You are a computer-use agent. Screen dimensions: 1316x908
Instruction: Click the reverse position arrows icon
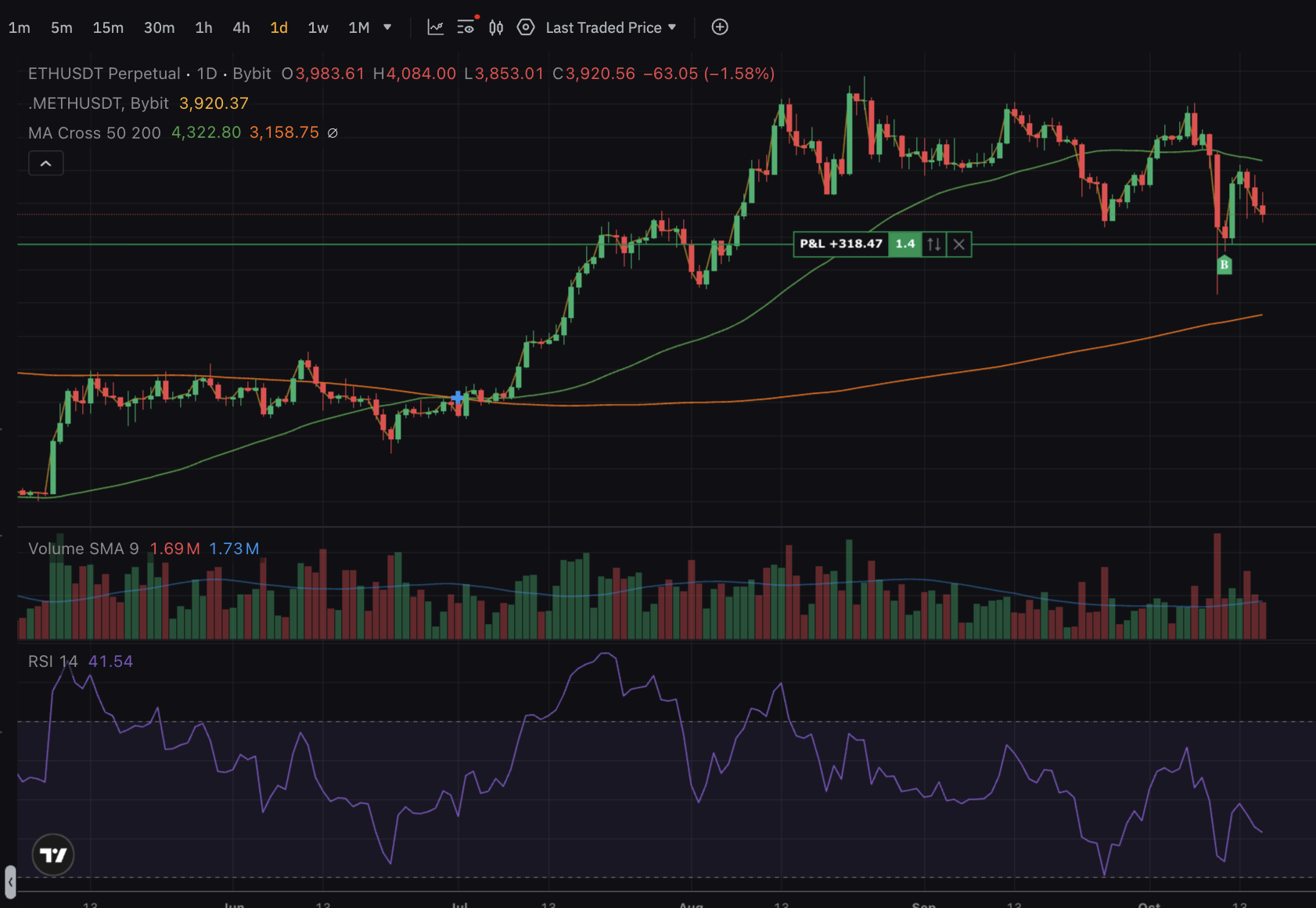click(934, 244)
